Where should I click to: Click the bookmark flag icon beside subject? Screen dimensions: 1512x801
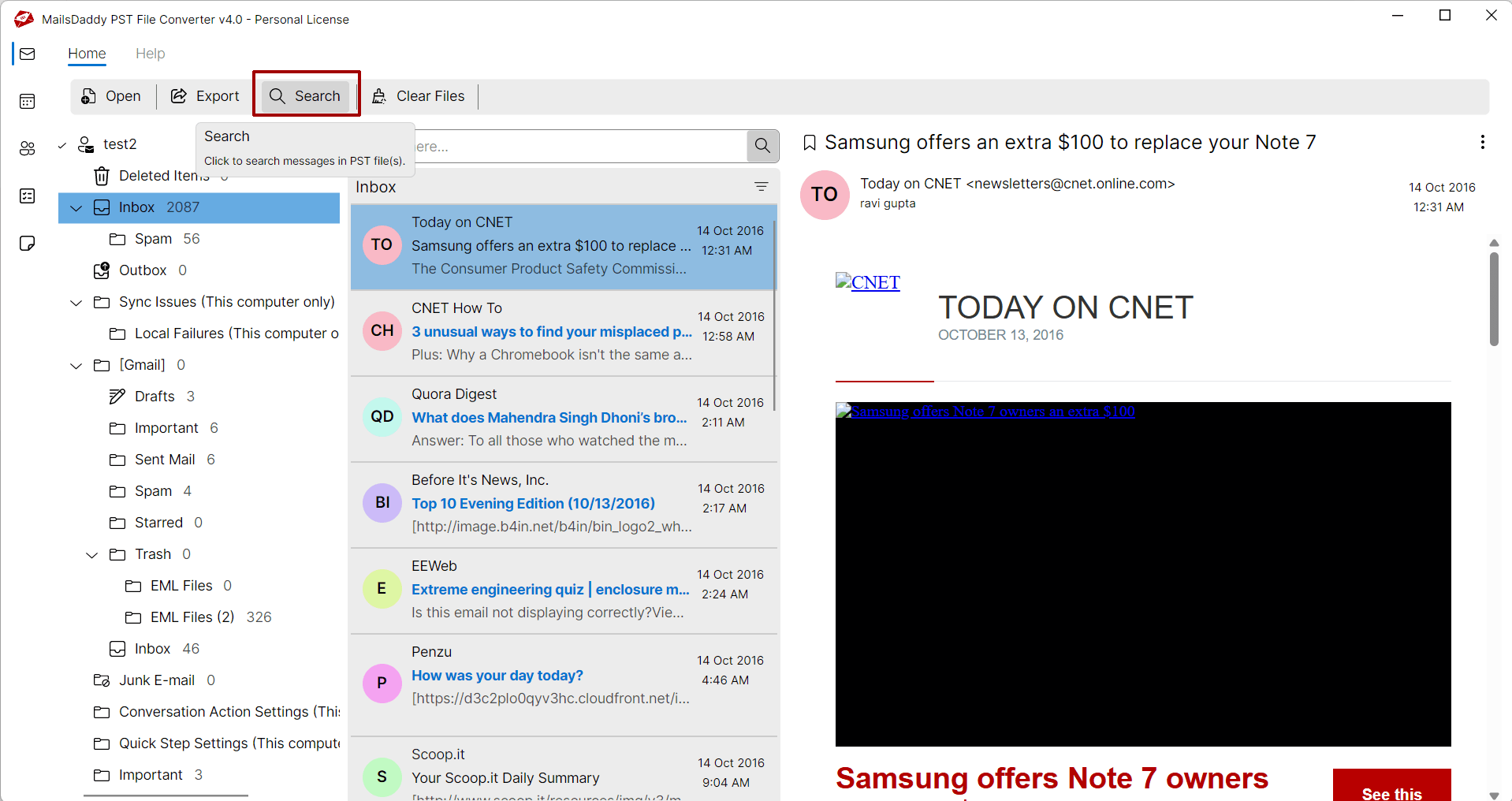809,143
